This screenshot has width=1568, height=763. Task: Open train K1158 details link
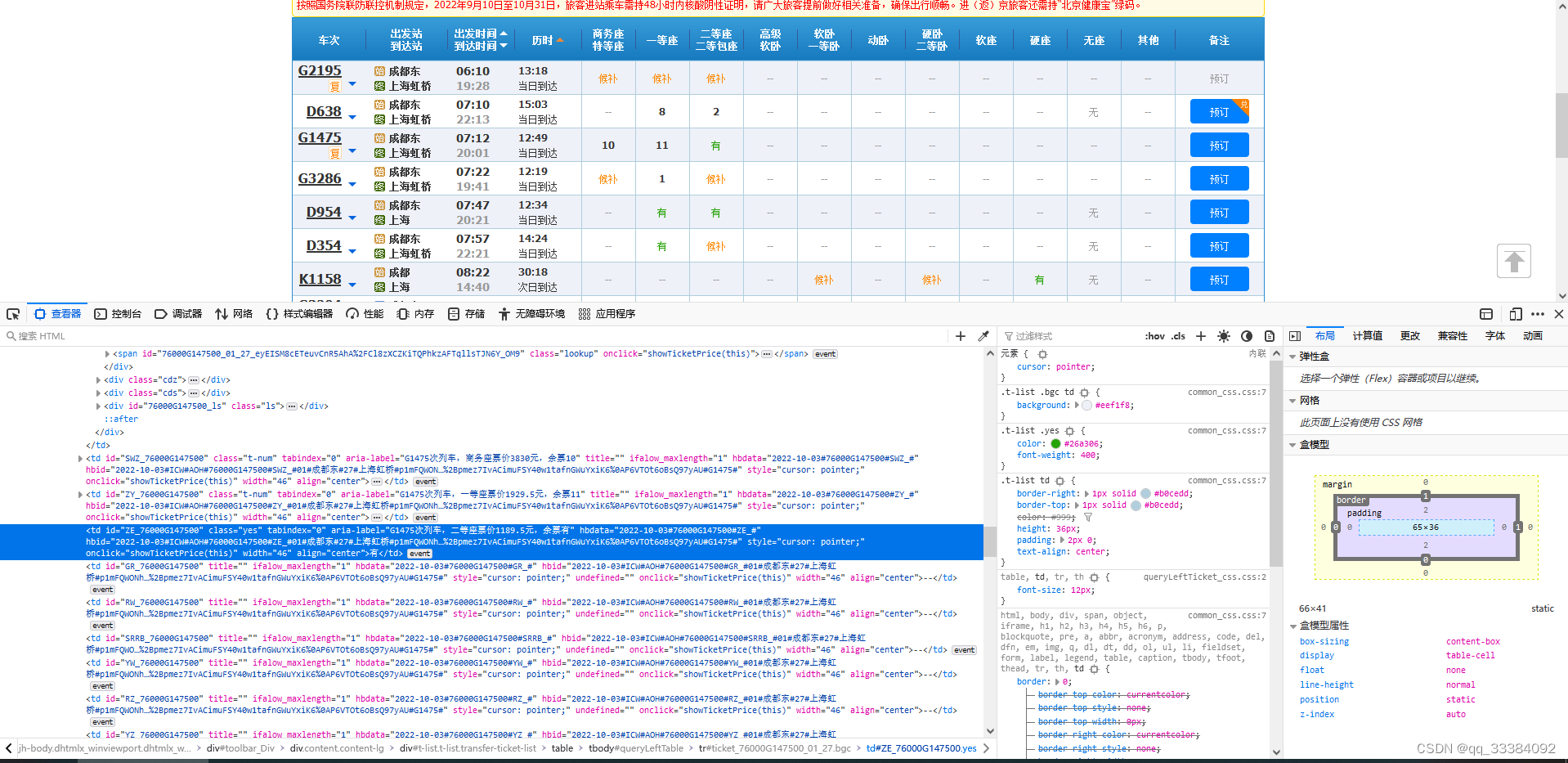click(x=320, y=280)
